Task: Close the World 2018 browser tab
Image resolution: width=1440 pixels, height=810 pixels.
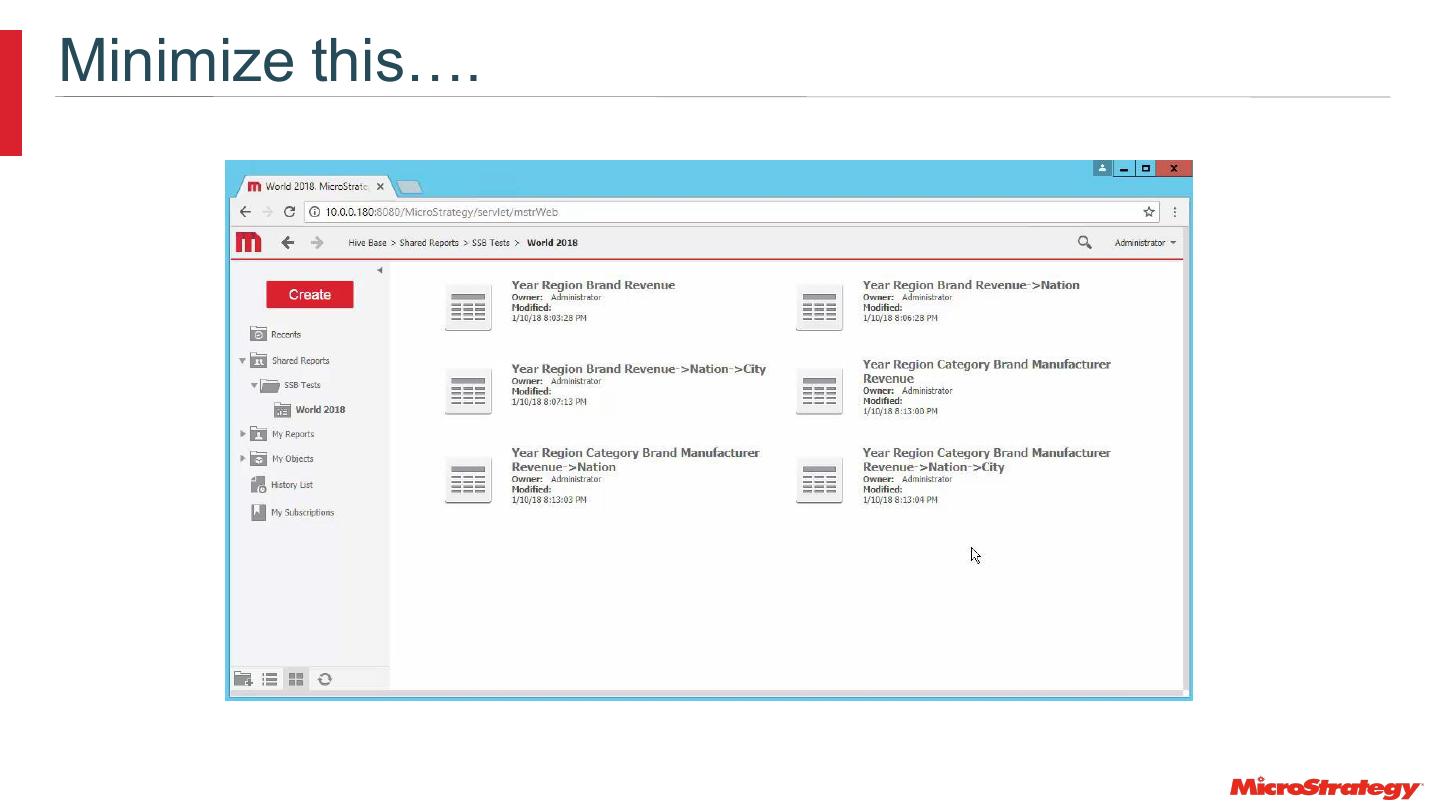Action: pyautogui.click(x=380, y=187)
